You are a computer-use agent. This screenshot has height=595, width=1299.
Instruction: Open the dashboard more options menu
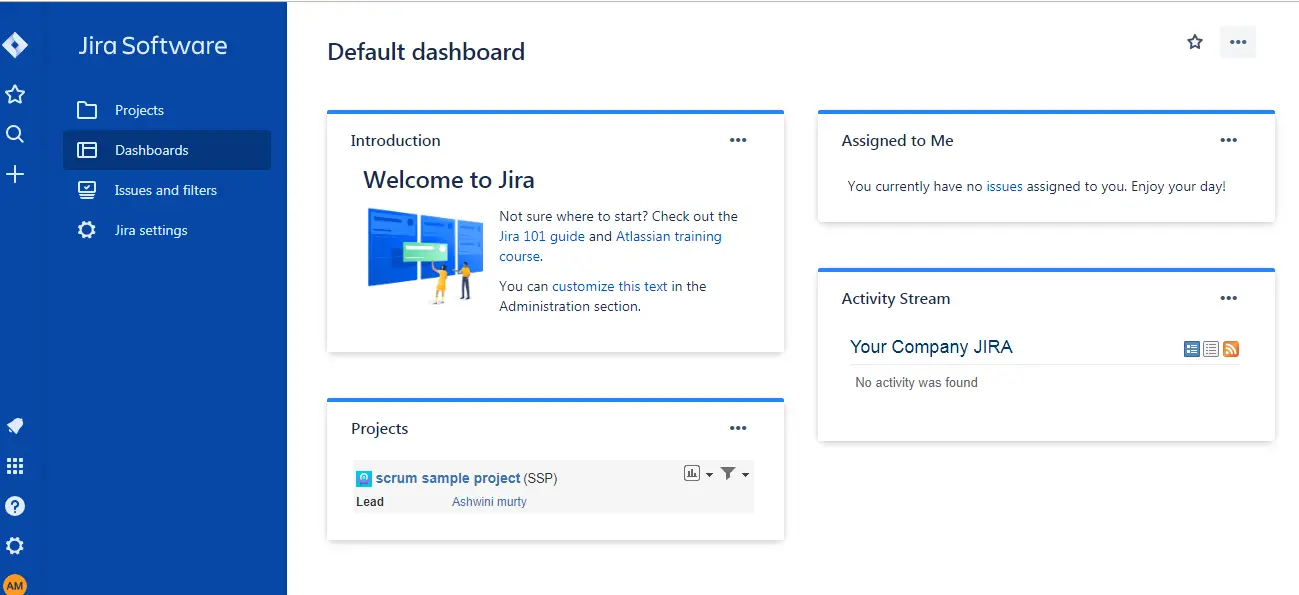point(1237,42)
